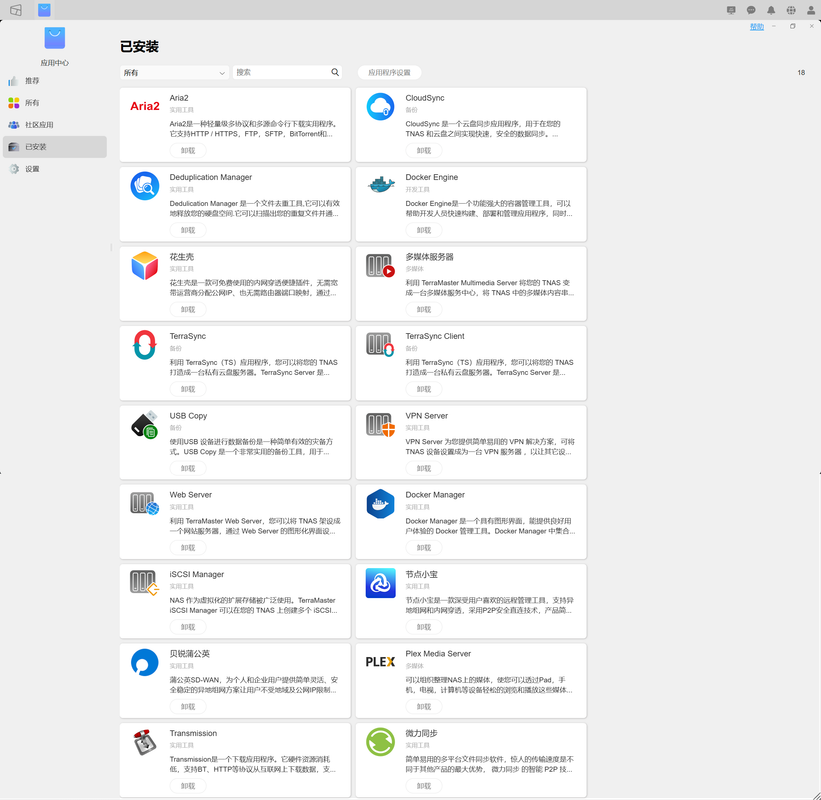The height and width of the screenshot is (800, 821).
Task: Open 社区应用 in the sidebar
Action: pos(55,125)
